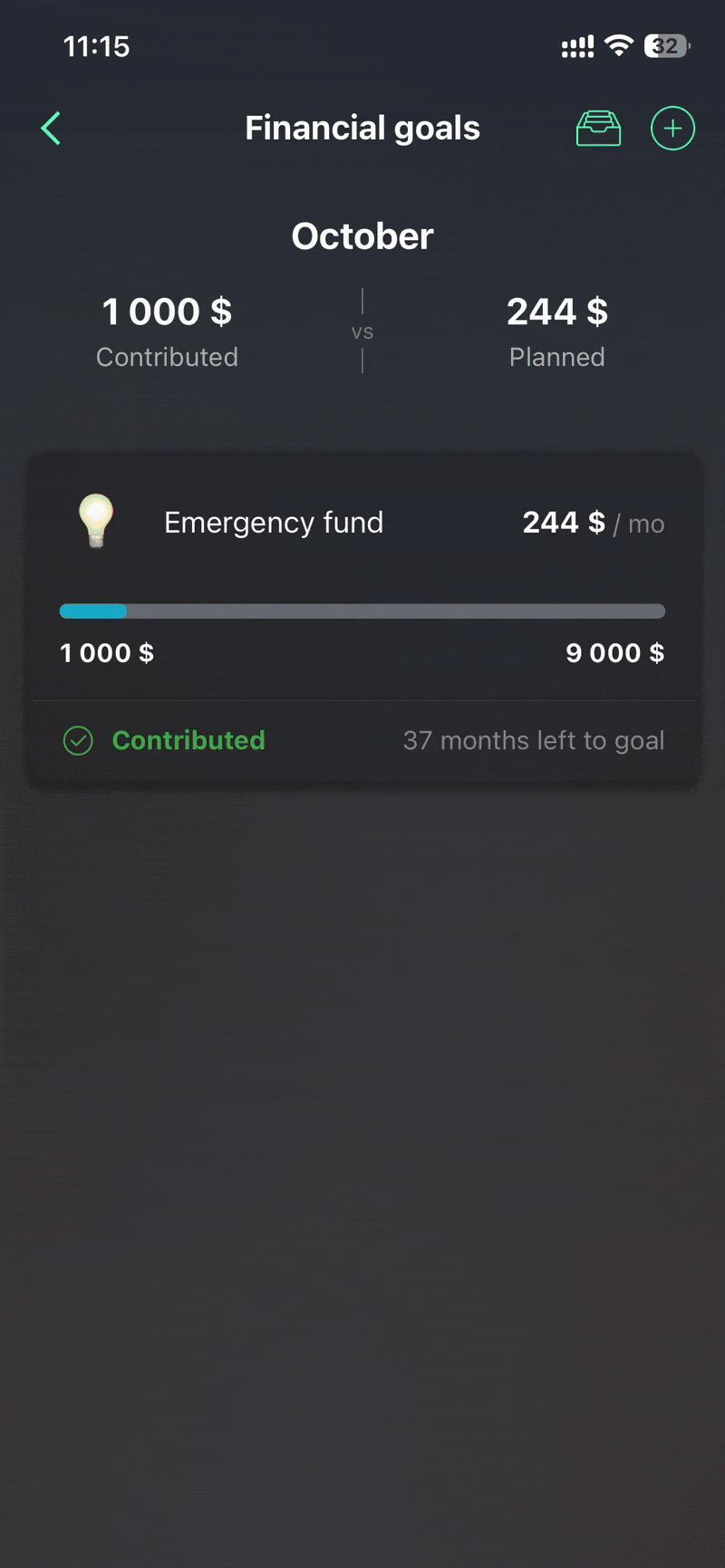This screenshot has height=1568, width=725.
Task: Click the Emergency fund progress bar
Action: tap(362, 611)
